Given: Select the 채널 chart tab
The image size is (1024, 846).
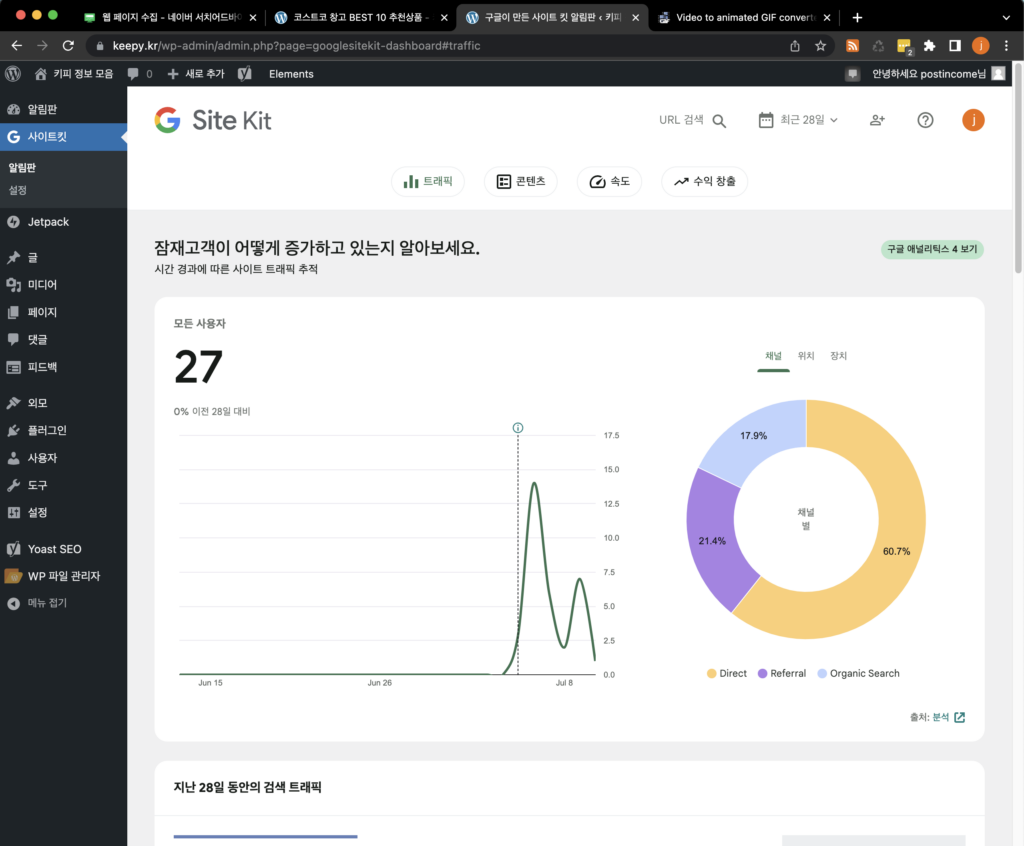Looking at the screenshot, I should [773, 356].
